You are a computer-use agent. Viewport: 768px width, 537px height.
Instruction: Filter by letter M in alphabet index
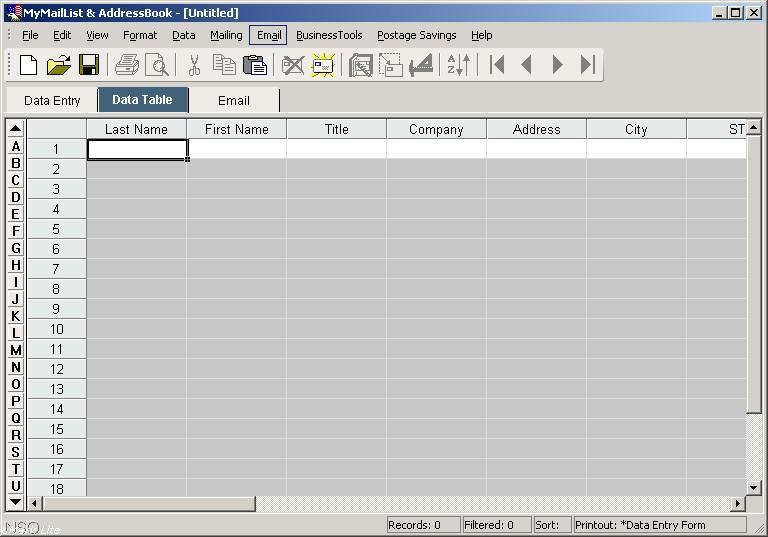(16, 350)
